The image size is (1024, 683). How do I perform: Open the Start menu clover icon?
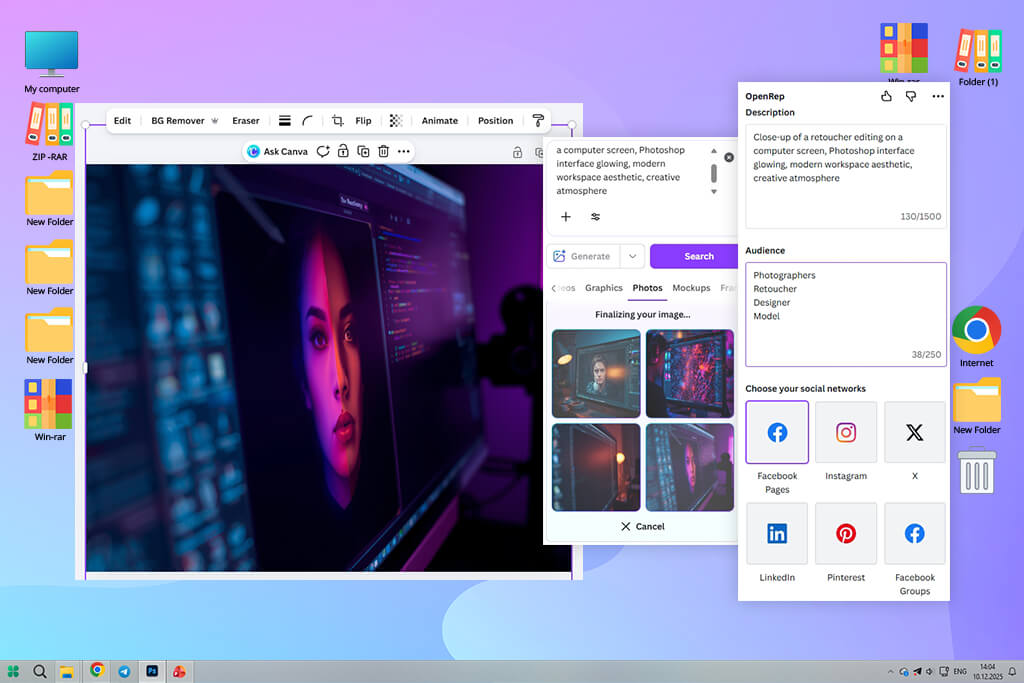13,671
